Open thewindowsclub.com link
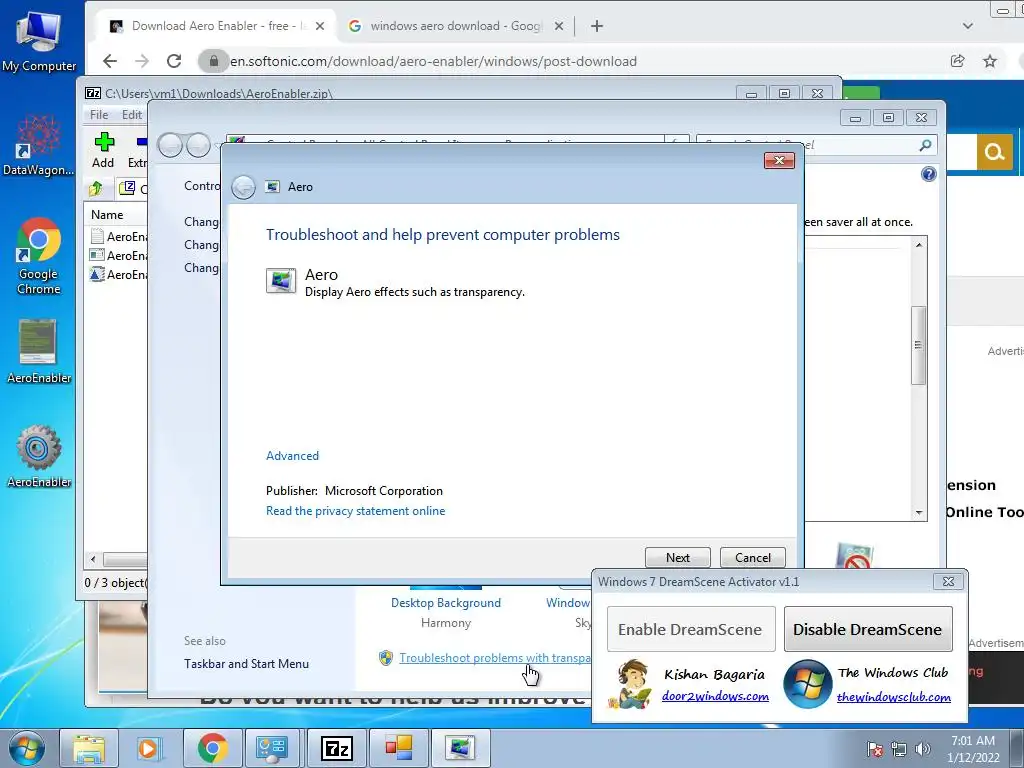Image resolution: width=1024 pixels, height=768 pixels. (893, 697)
